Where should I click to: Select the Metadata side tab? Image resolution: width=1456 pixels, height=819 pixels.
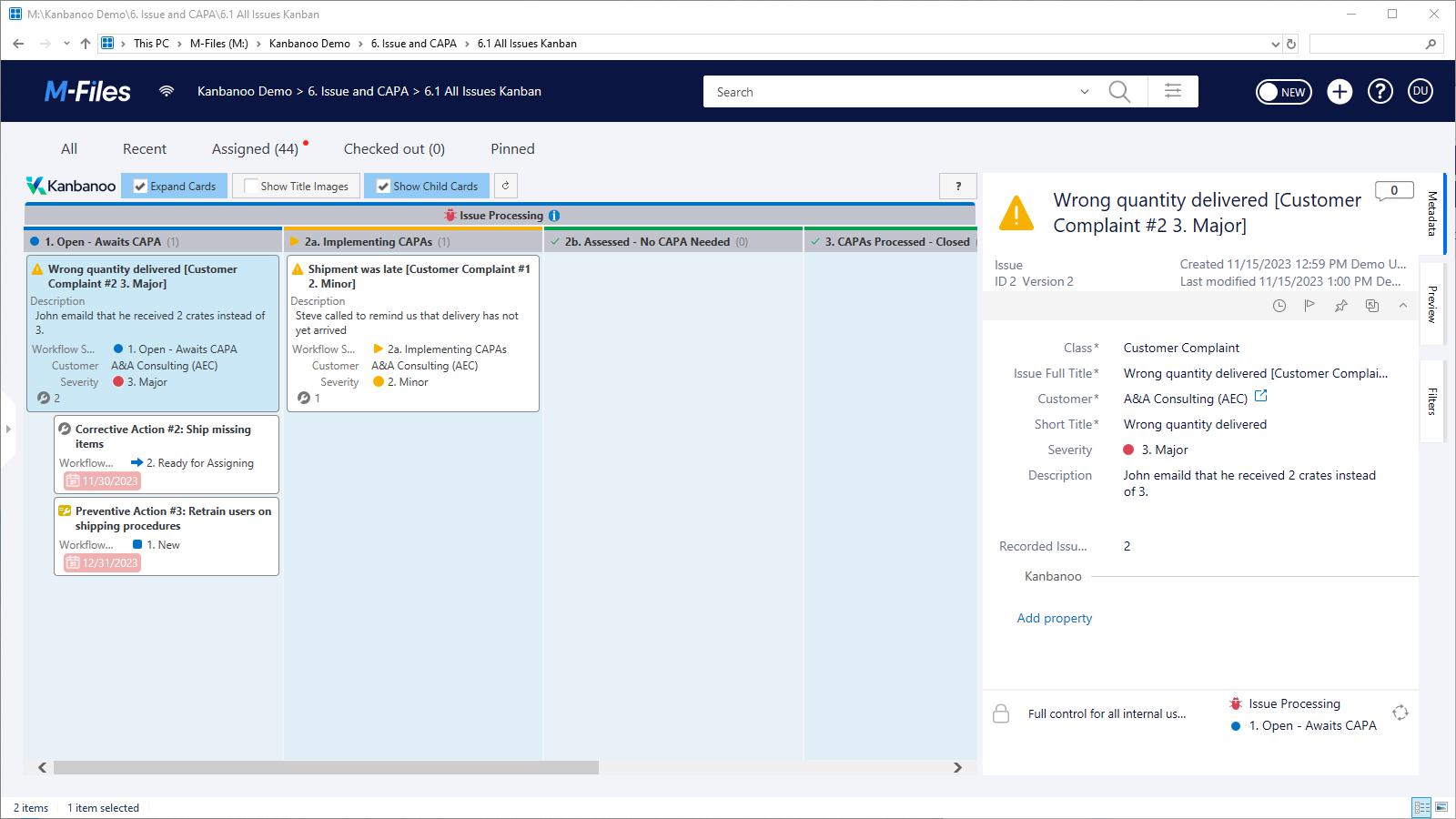tap(1431, 214)
